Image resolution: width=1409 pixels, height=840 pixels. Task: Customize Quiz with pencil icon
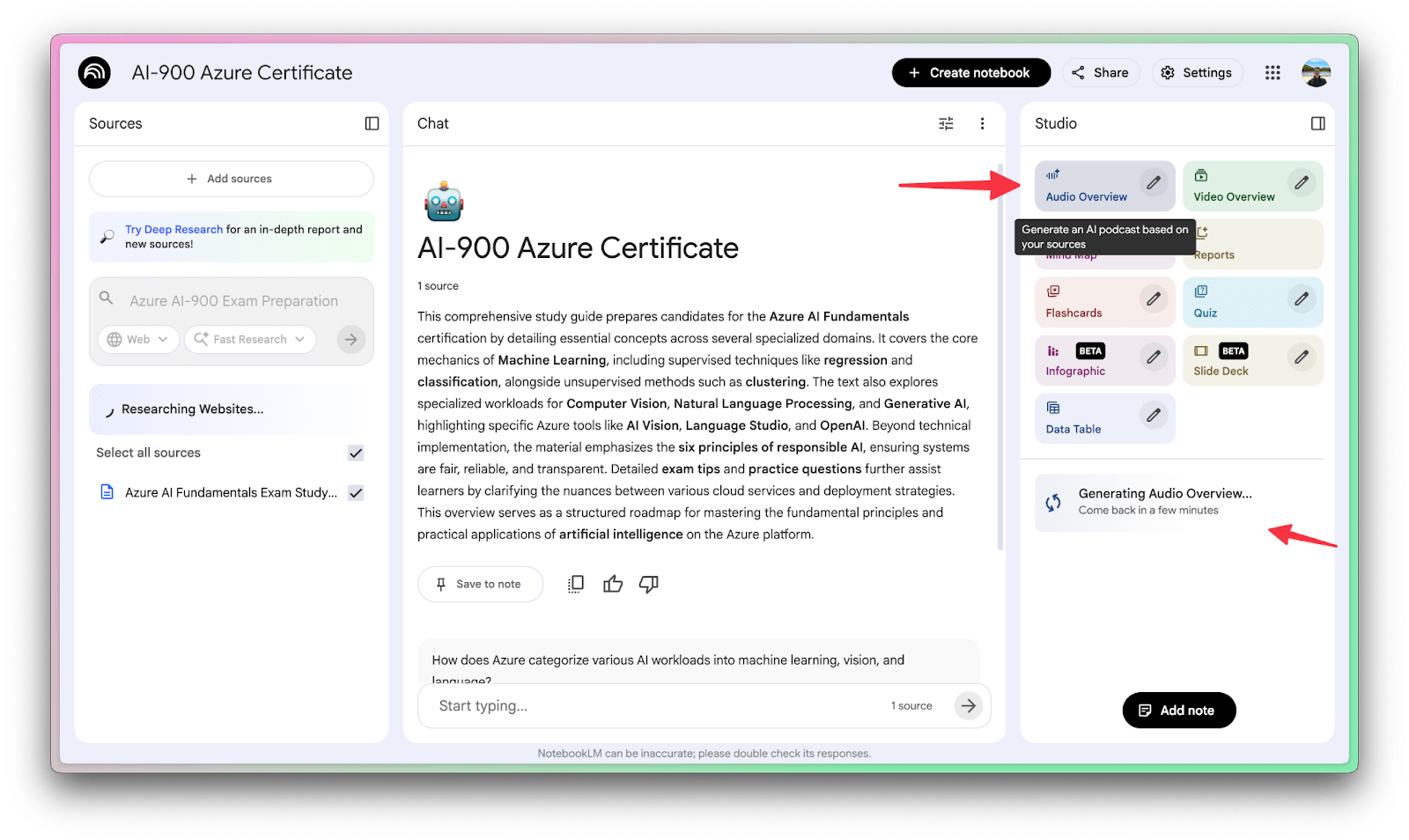tap(1301, 298)
